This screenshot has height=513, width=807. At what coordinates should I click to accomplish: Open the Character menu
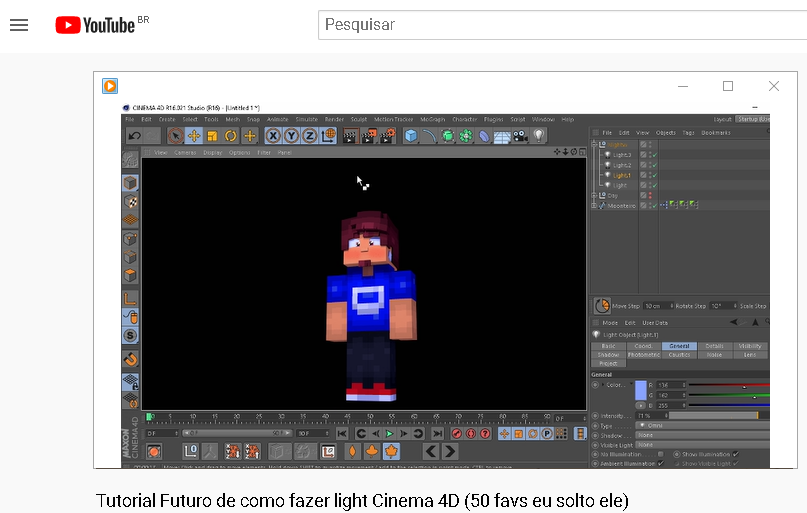pos(465,119)
